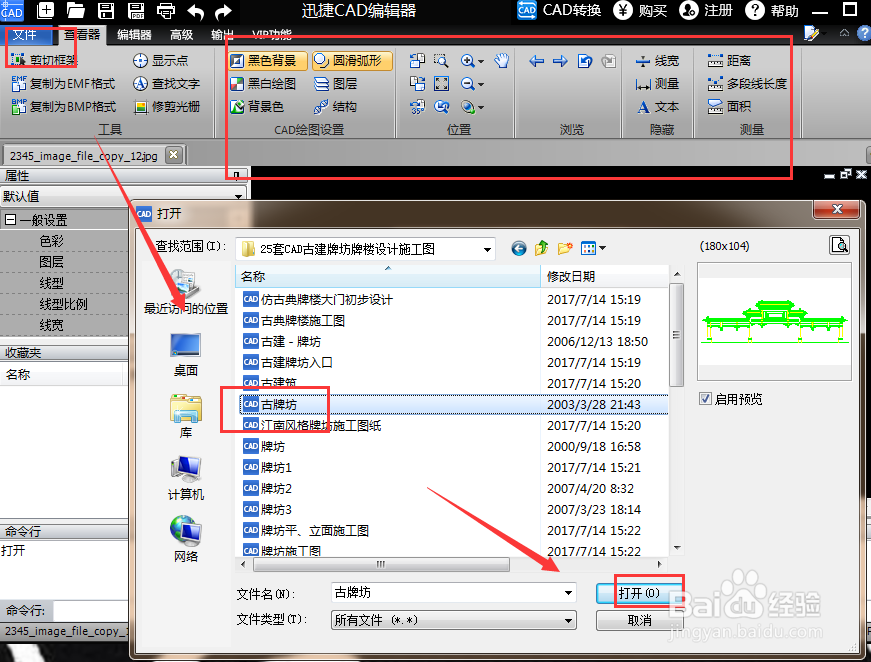Click the 取消 cancel button
Screen dimensions: 871x662
click(640, 620)
